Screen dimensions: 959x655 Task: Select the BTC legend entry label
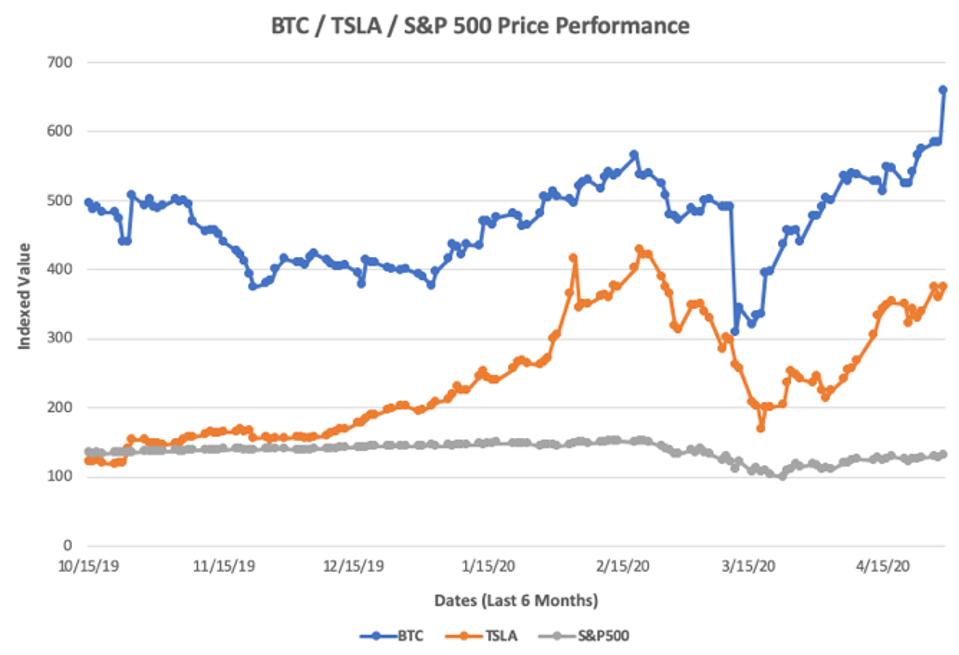[x=410, y=635]
